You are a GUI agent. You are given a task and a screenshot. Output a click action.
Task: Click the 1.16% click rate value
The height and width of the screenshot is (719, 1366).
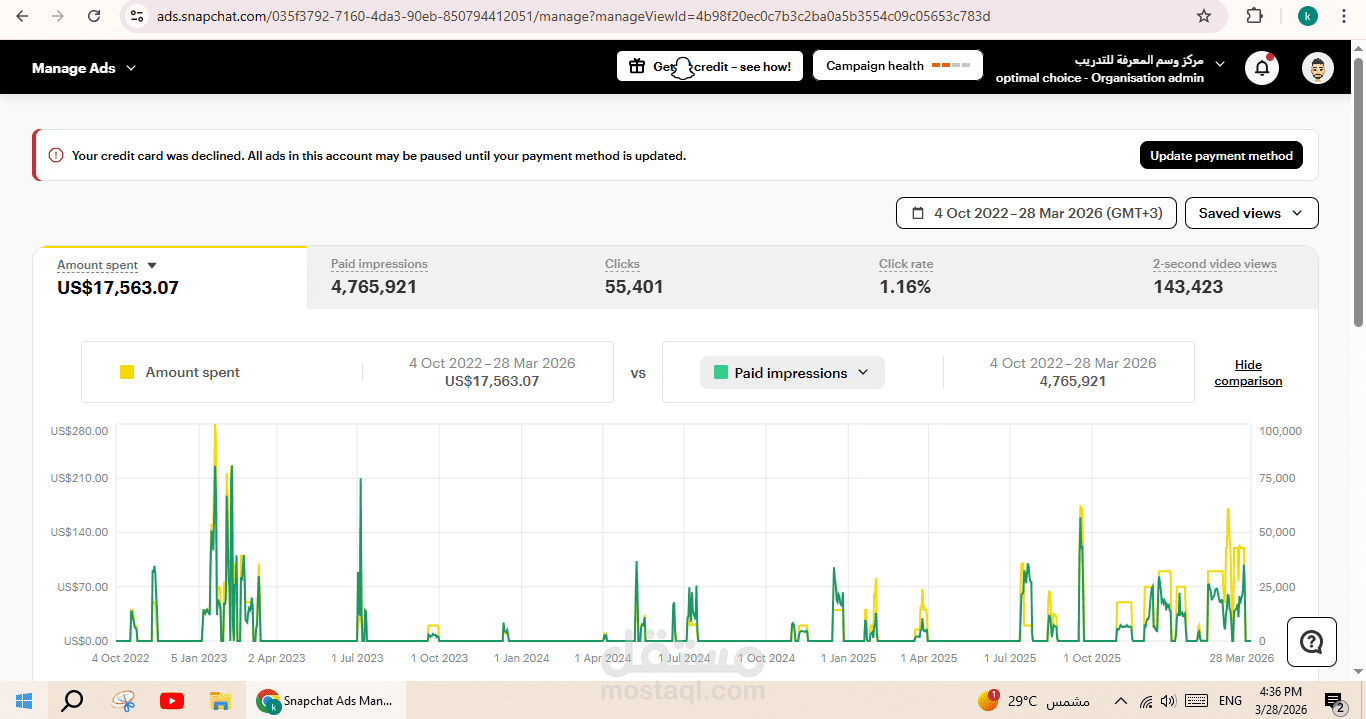click(x=905, y=288)
